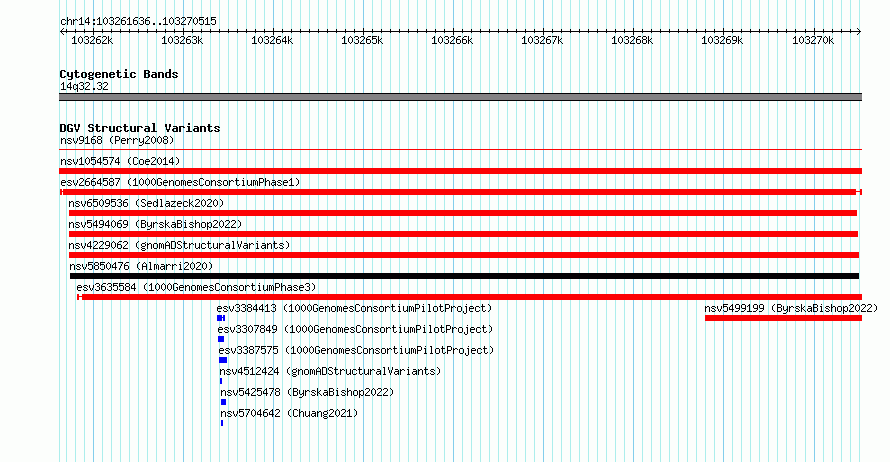
Task: Click nsv5425478 (ByrskaBishop2022) label
Action: coord(307,392)
